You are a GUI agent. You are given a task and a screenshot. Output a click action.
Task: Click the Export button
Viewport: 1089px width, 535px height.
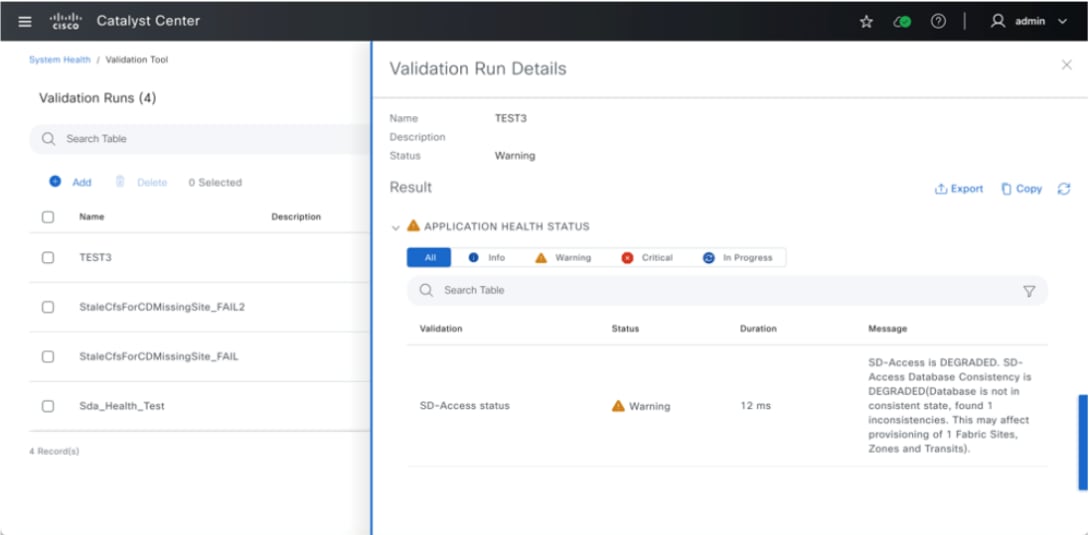pyautogui.click(x=959, y=189)
